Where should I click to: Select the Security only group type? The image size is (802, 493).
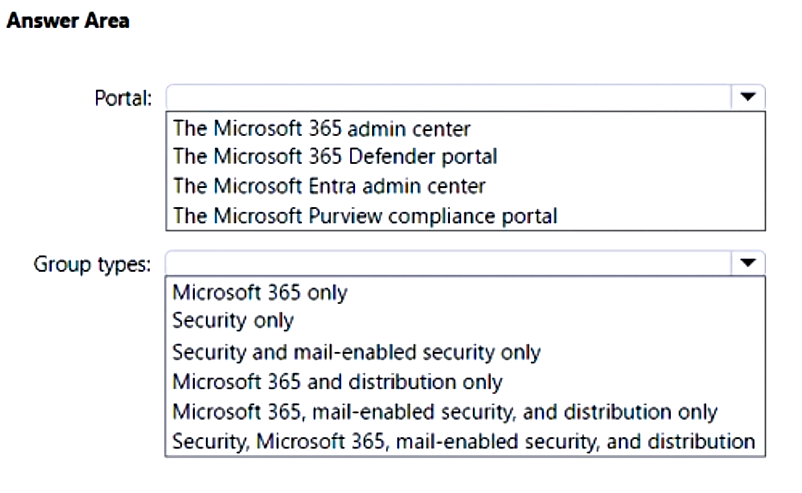pyautogui.click(x=233, y=322)
